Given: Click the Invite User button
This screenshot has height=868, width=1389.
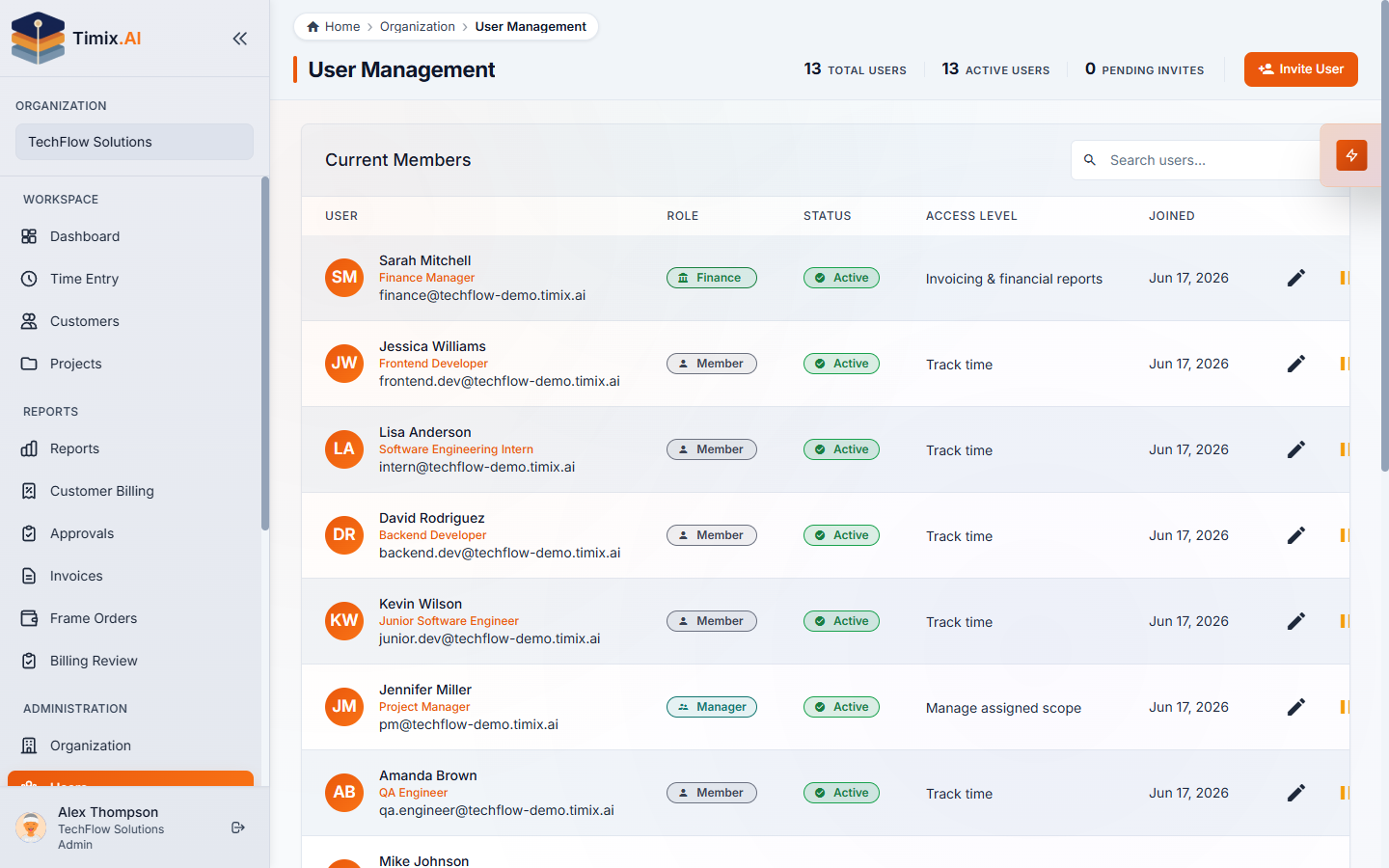Looking at the screenshot, I should pos(1301,69).
